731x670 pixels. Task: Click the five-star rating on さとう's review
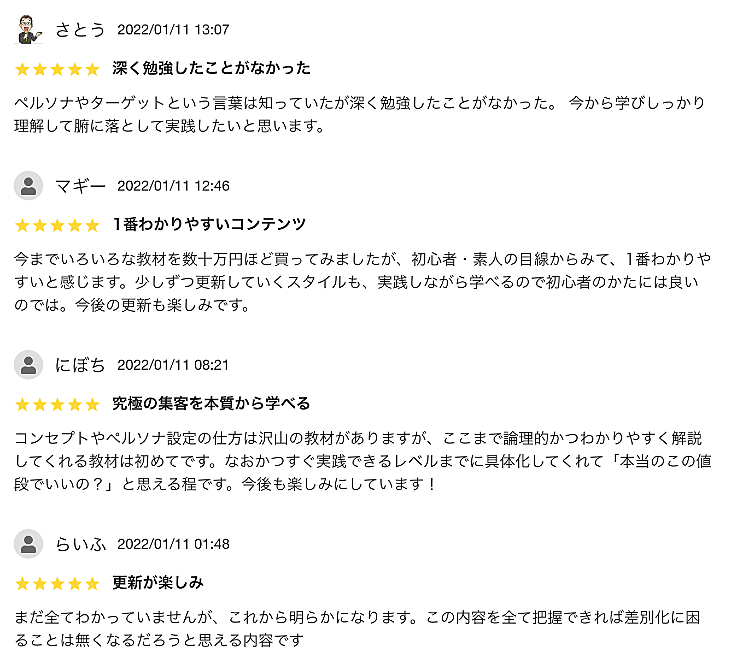(57, 69)
